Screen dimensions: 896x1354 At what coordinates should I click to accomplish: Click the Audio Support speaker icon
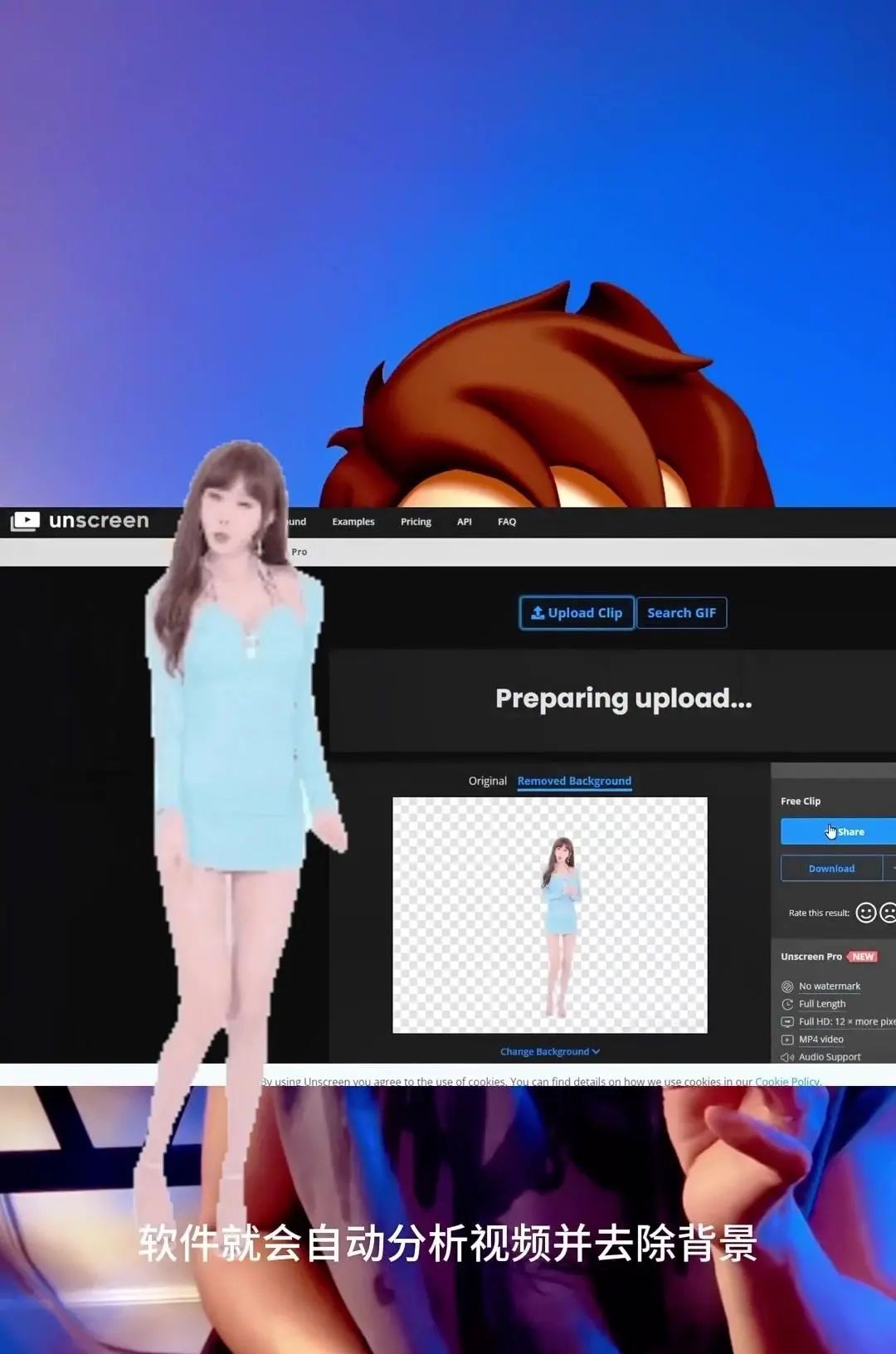point(787,1057)
